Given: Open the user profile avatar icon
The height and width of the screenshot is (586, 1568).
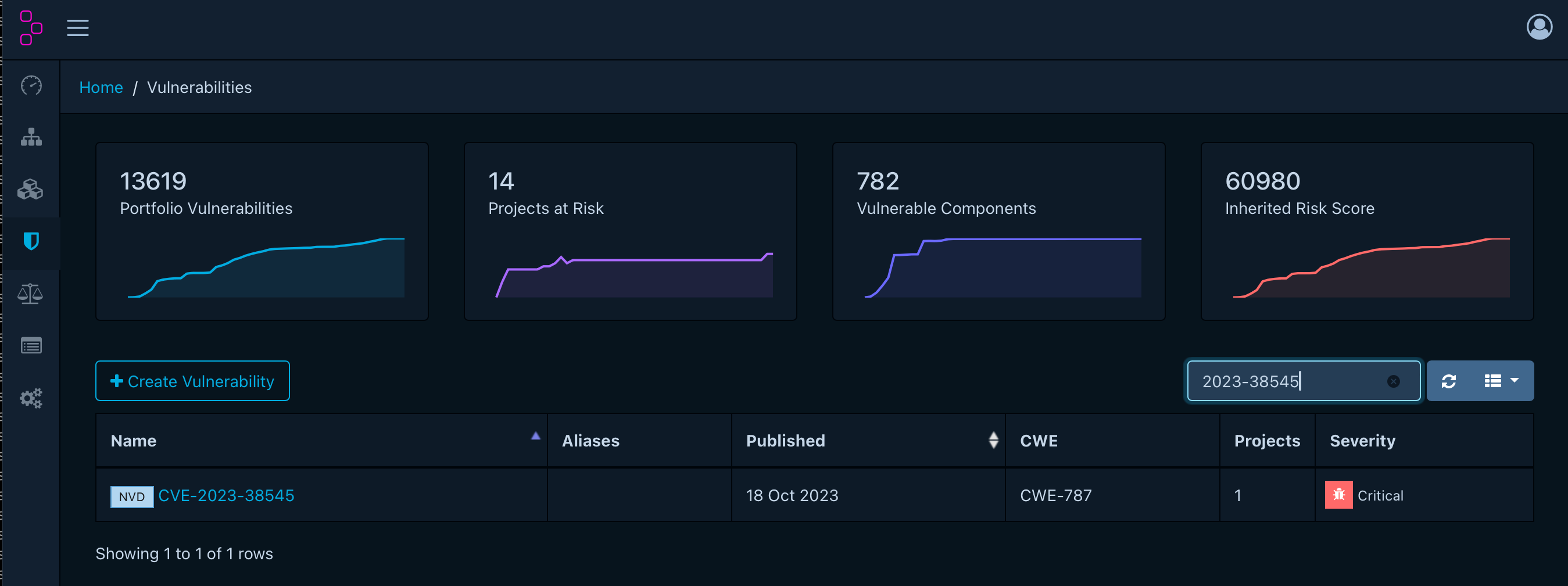Looking at the screenshot, I should [1538, 27].
